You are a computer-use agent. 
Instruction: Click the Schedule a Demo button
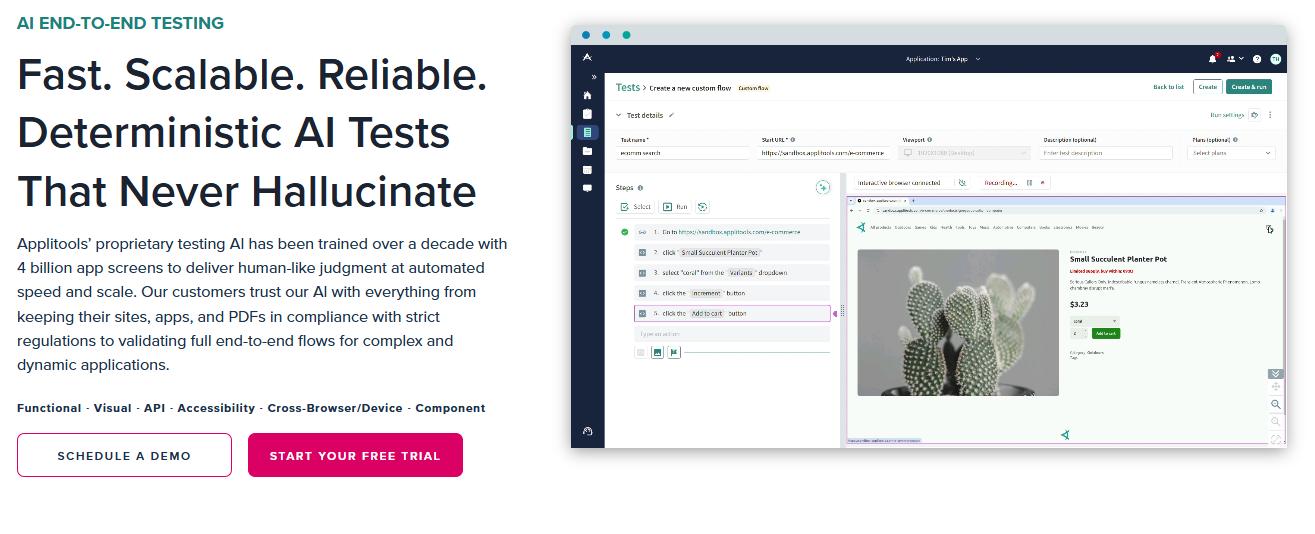point(124,455)
